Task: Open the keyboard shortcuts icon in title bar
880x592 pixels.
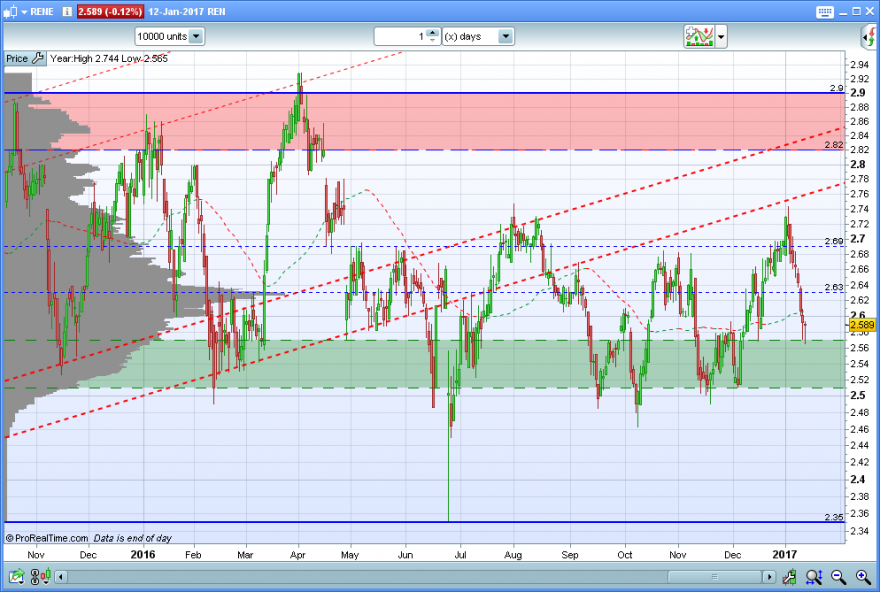Action: coord(824,12)
